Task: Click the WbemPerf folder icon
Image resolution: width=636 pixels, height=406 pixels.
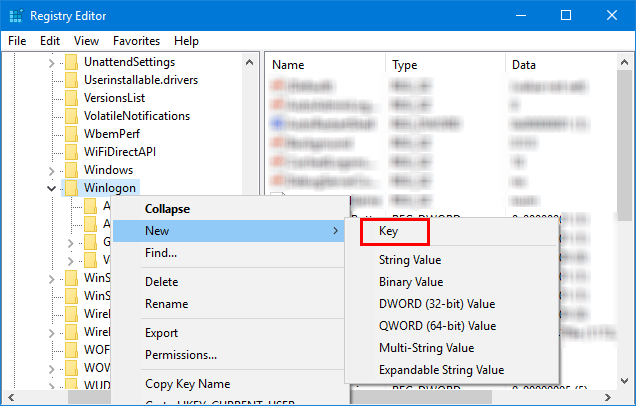Action: click(71, 134)
